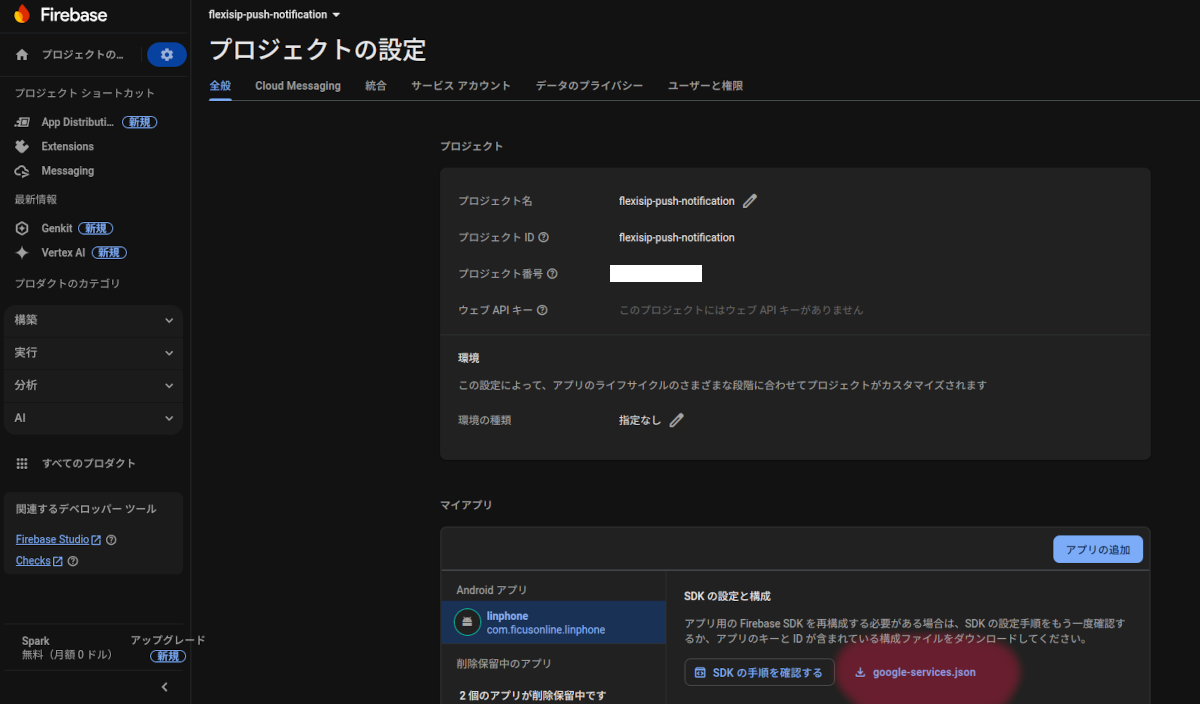Open Extensions in sidebar
The image size is (1200, 704).
67,146
